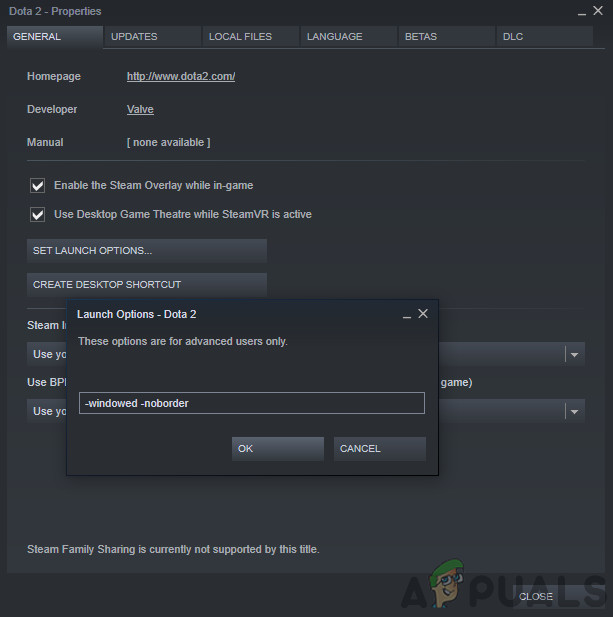Click the Set Launch Options button

147,251
